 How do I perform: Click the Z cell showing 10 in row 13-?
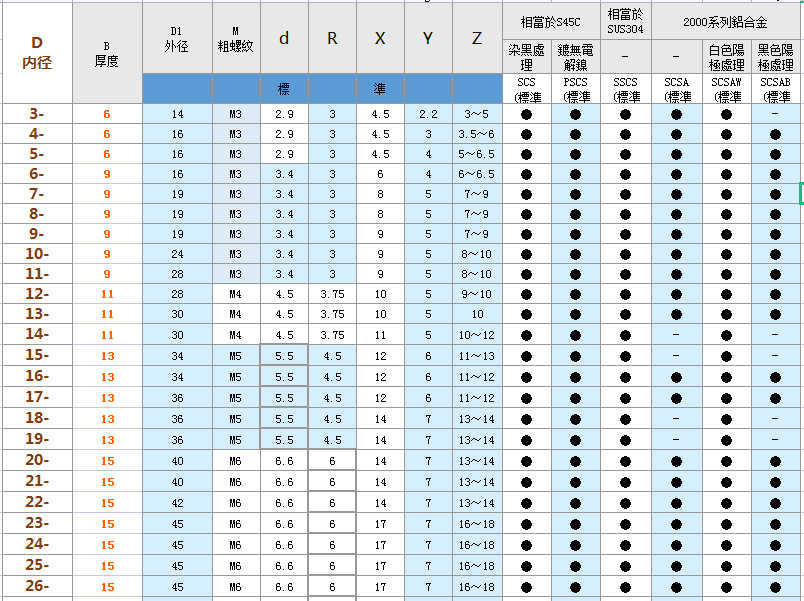click(x=477, y=314)
